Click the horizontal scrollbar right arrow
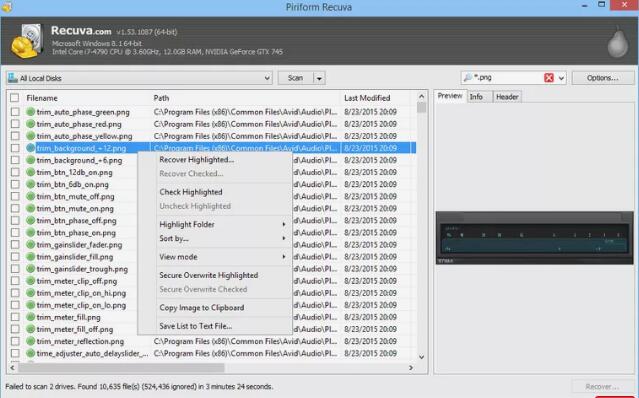Image resolution: width=639 pixels, height=398 pixels. point(411,367)
